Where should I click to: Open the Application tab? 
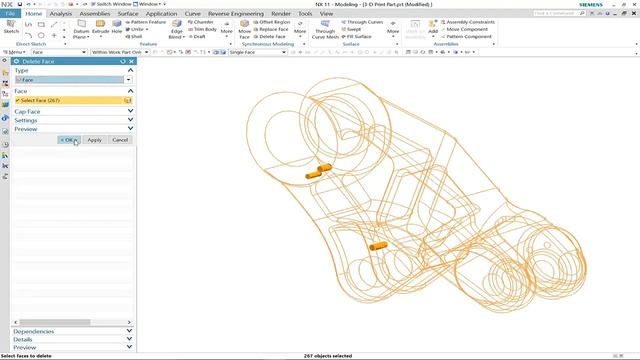click(x=162, y=13)
